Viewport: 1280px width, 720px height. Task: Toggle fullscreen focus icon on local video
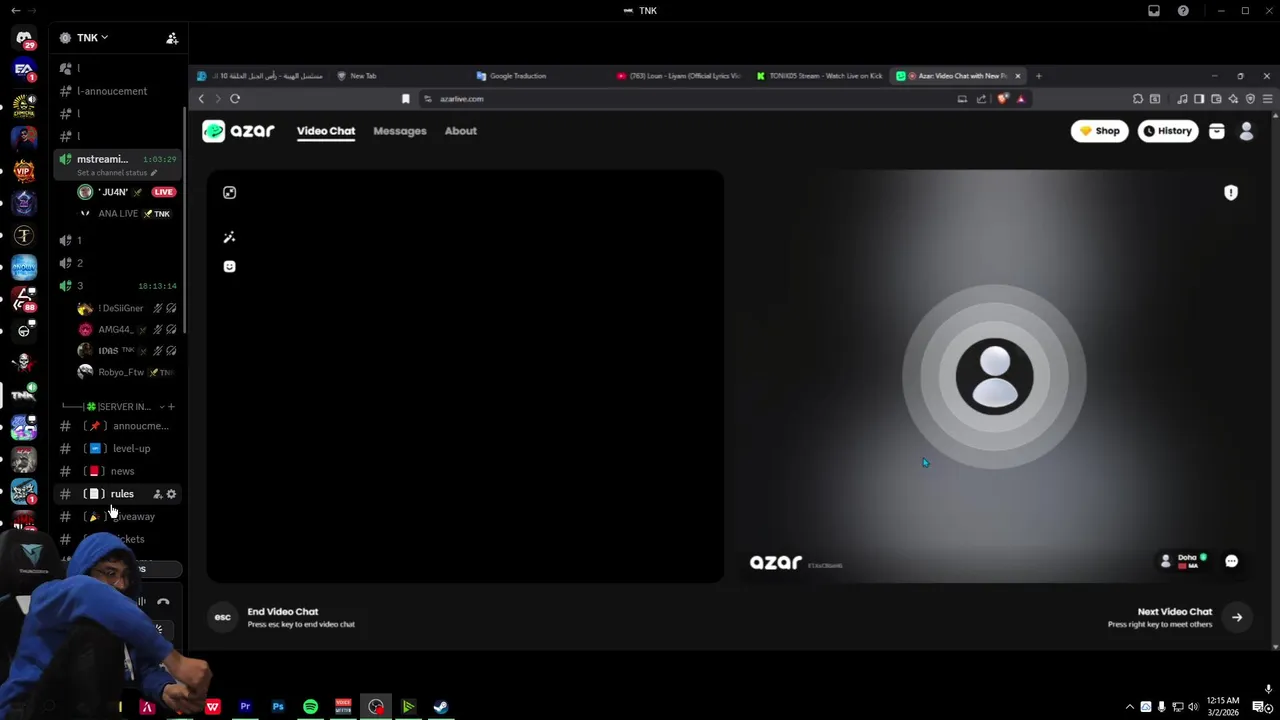tap(229, 193)
